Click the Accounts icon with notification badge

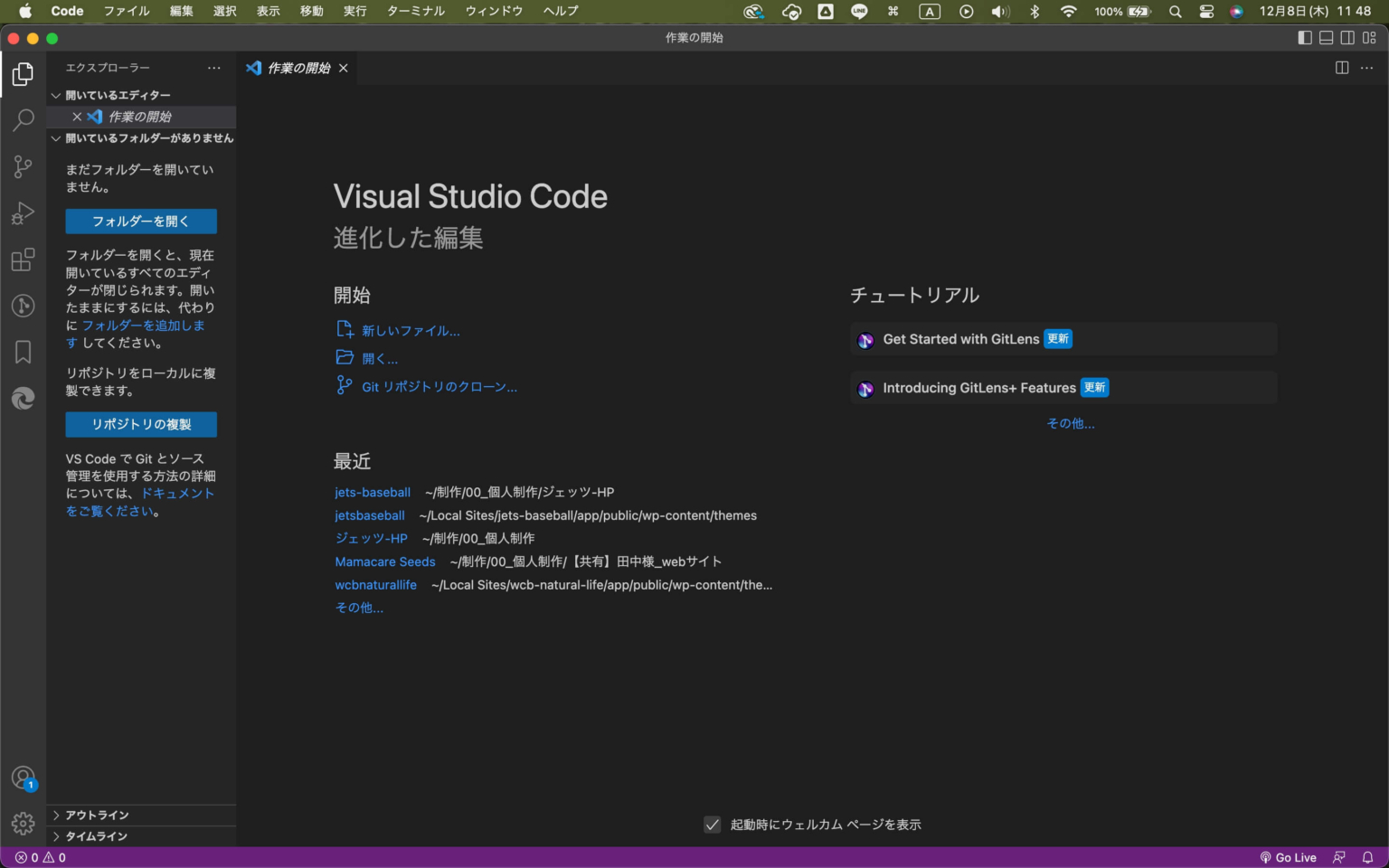pos(23,777)
